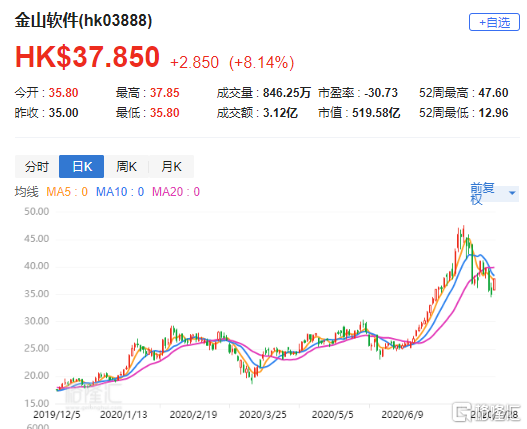Click the 市值 value 519.58亿
The height and width of the screenshot is (429, 527).
point(376,113)
